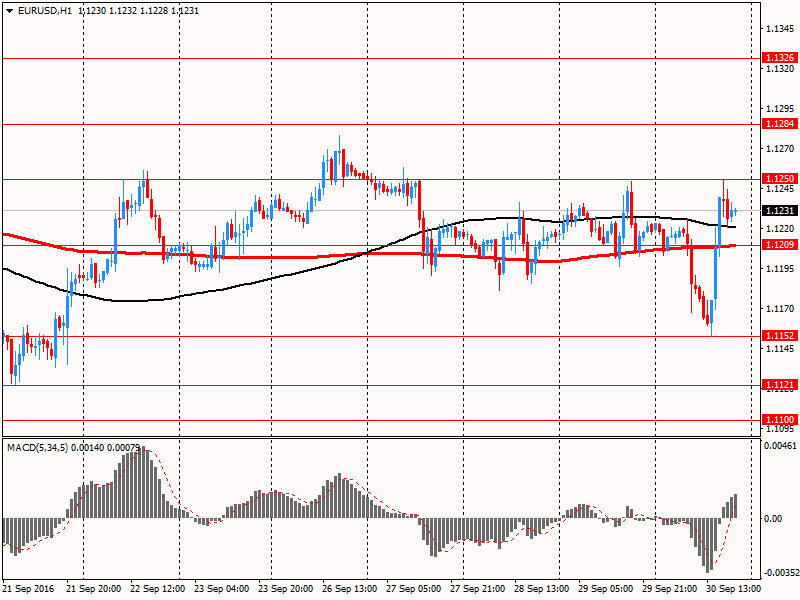Select the horizontal line at 1.1152

[x=400, y=336]
